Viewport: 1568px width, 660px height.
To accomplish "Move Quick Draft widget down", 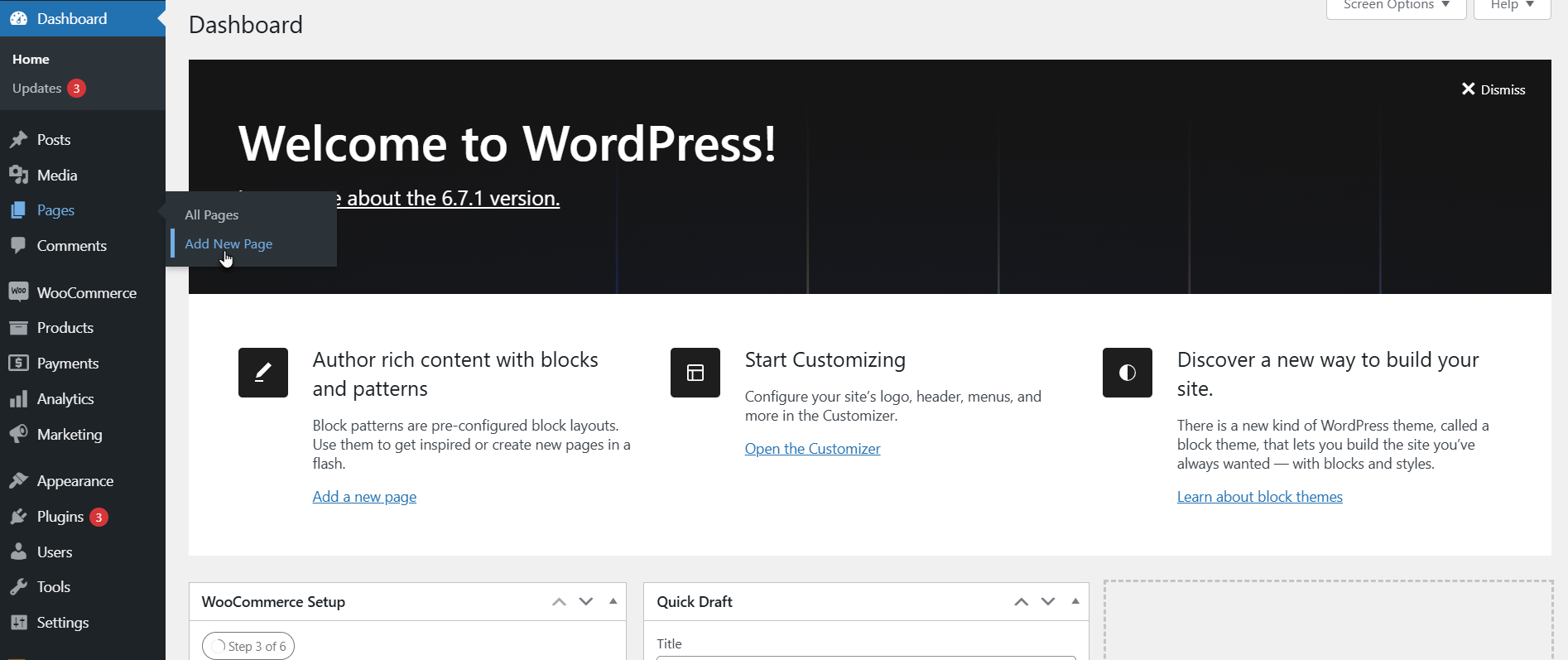I will pyautogui.click(x=1048, y=602).
